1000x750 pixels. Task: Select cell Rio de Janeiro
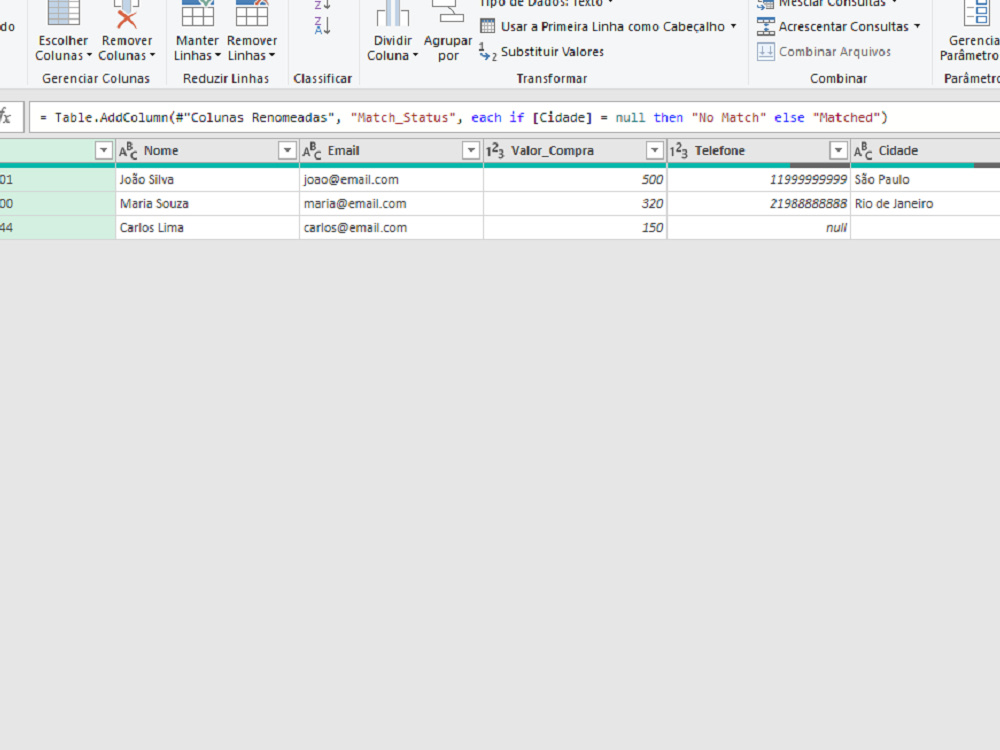click(925, 204)
